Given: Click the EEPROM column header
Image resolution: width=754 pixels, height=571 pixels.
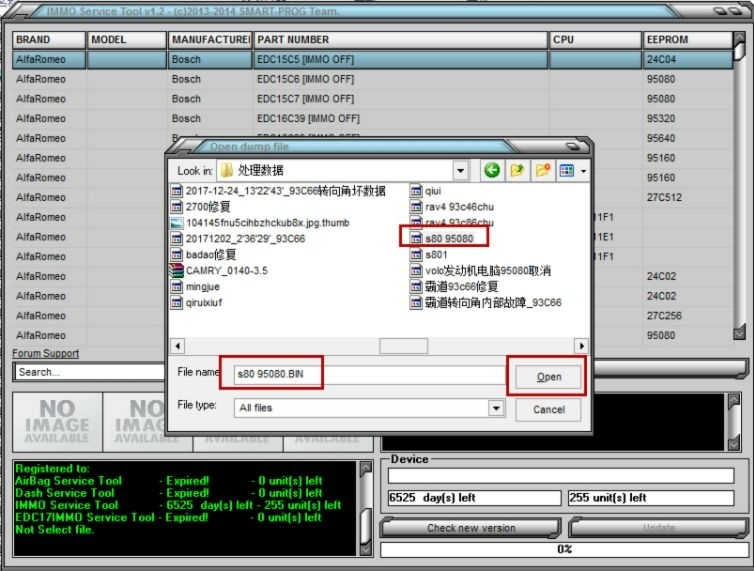Looking at the screenshot, I should pyautogui.click(x=688, y=40).
